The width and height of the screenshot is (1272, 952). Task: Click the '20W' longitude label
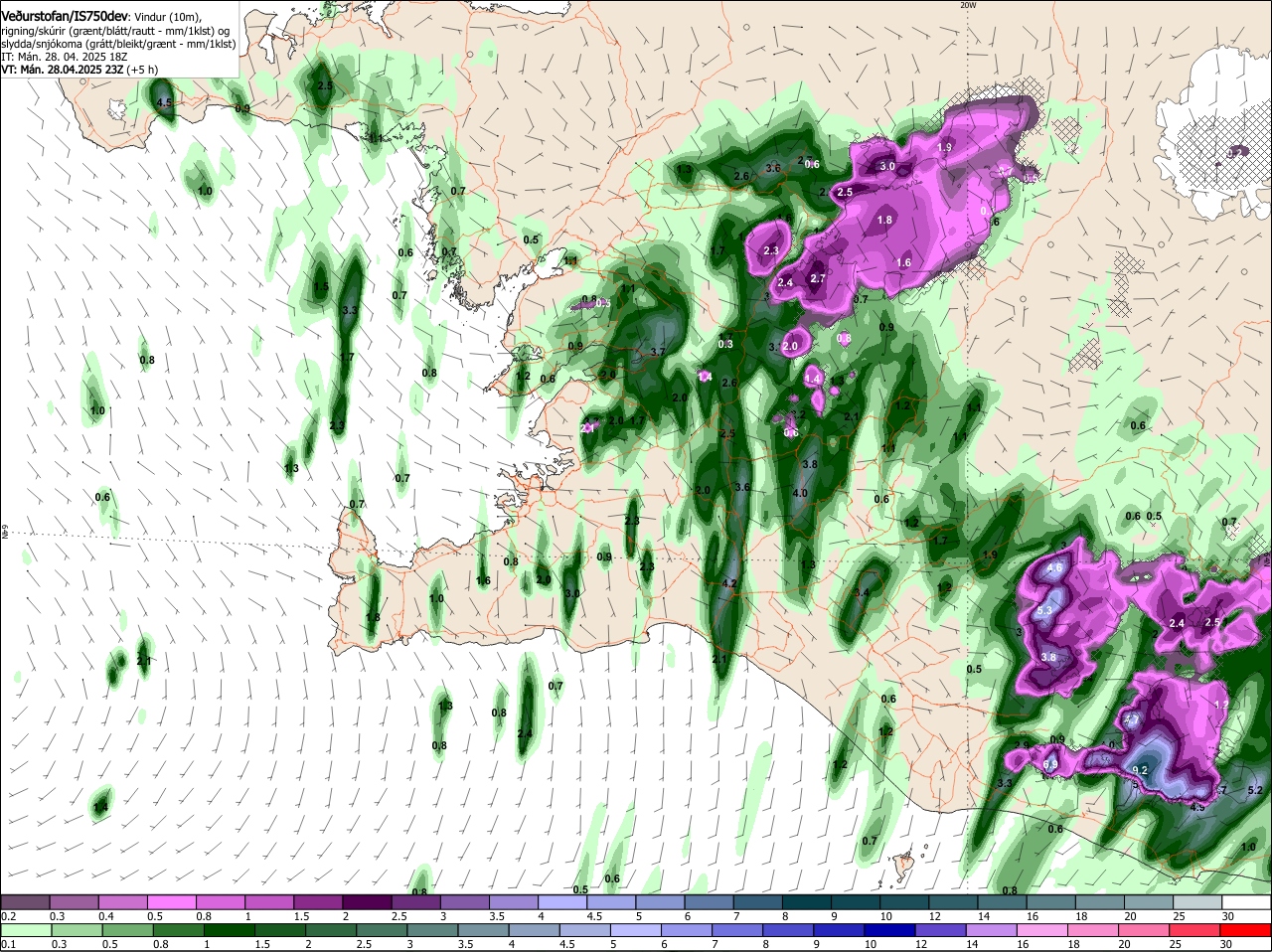point(969,5)
